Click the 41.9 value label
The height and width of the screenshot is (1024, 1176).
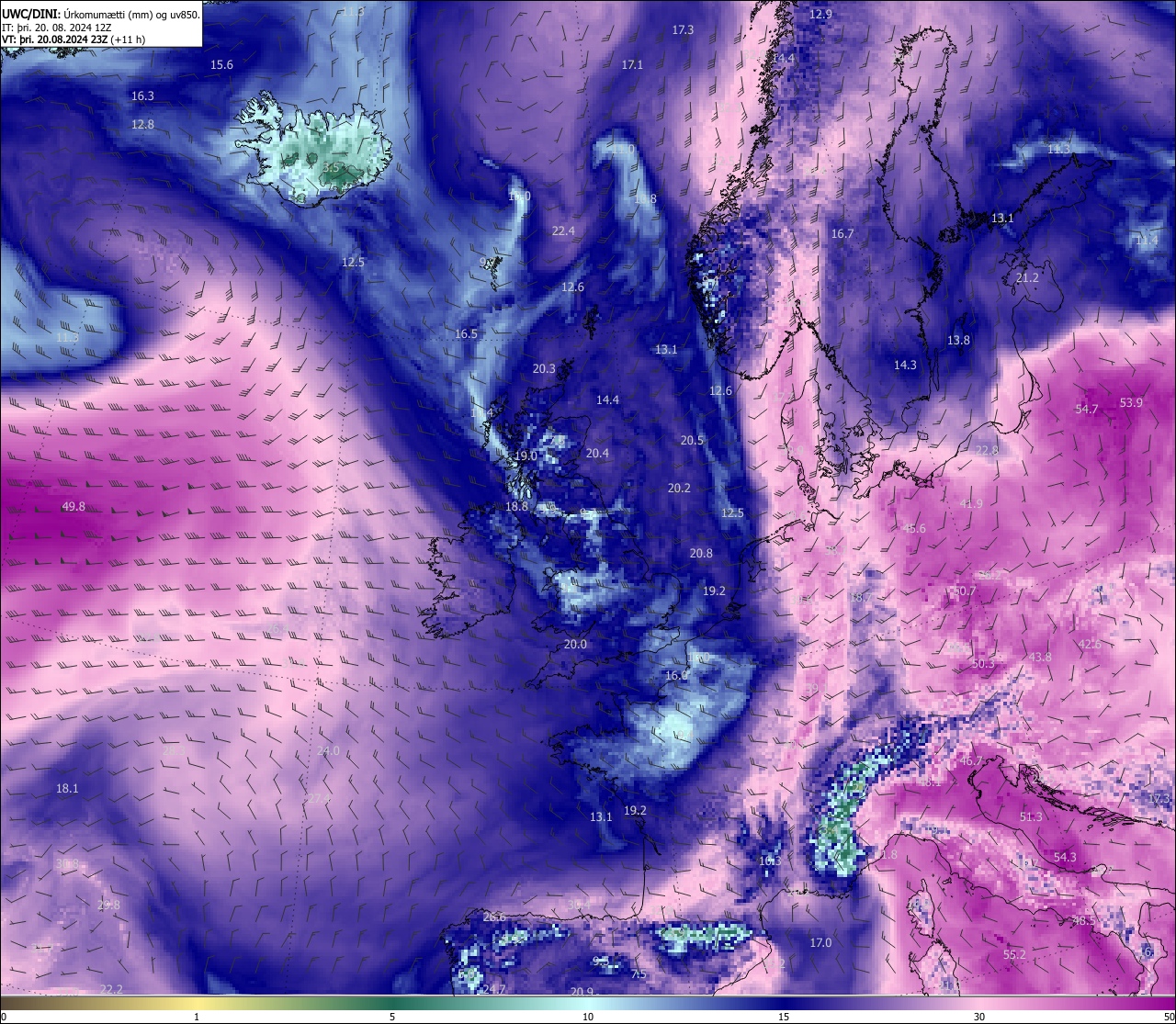click(971, 503)
